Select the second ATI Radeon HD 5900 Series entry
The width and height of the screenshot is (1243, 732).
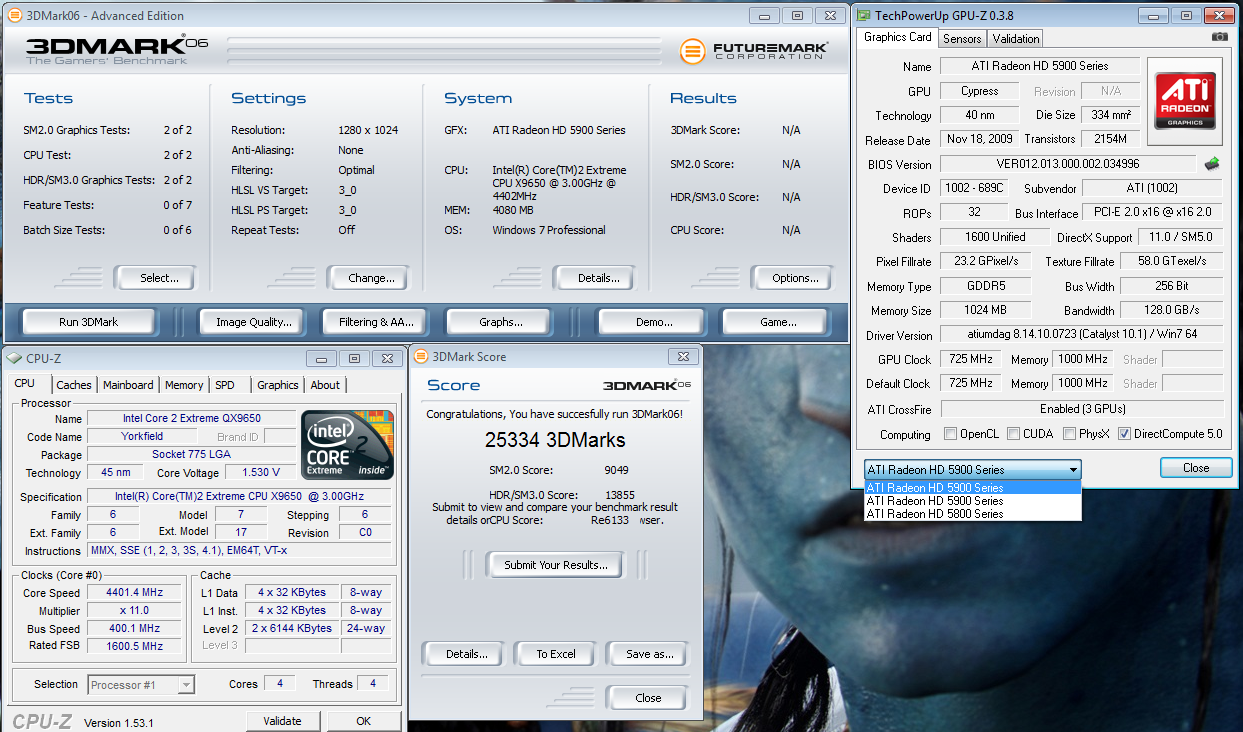[x=973, y=501]
